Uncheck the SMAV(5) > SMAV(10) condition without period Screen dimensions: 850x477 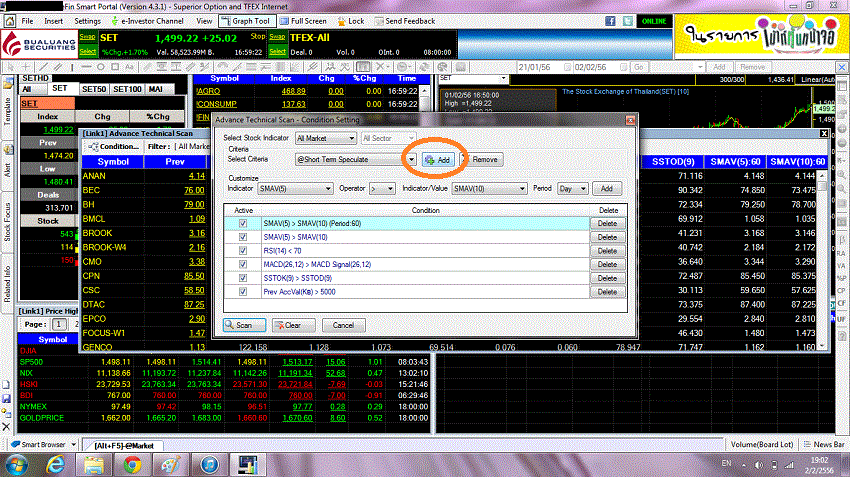(x=243, y=237)
